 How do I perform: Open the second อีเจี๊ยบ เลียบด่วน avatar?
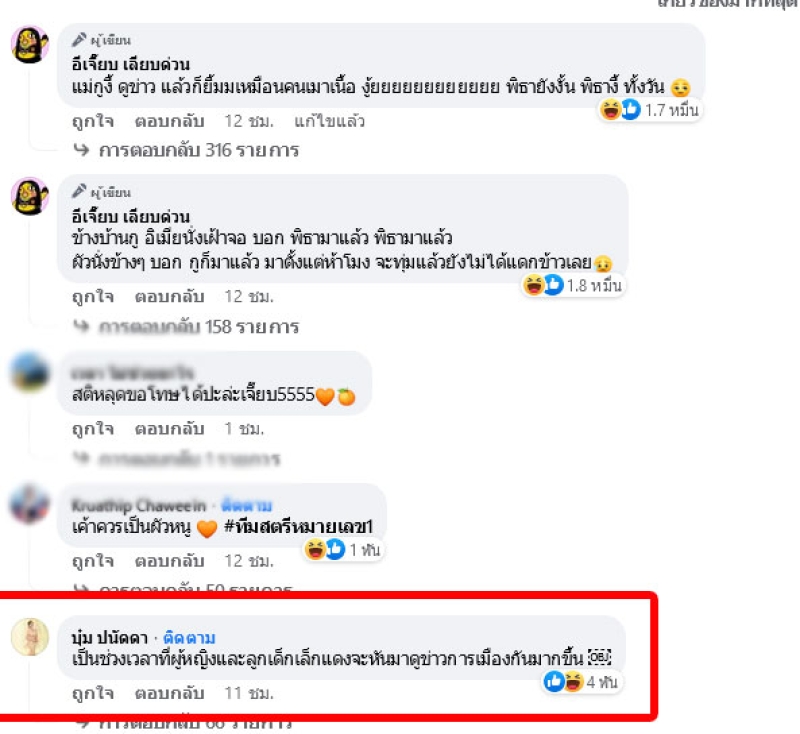[30, 196]
